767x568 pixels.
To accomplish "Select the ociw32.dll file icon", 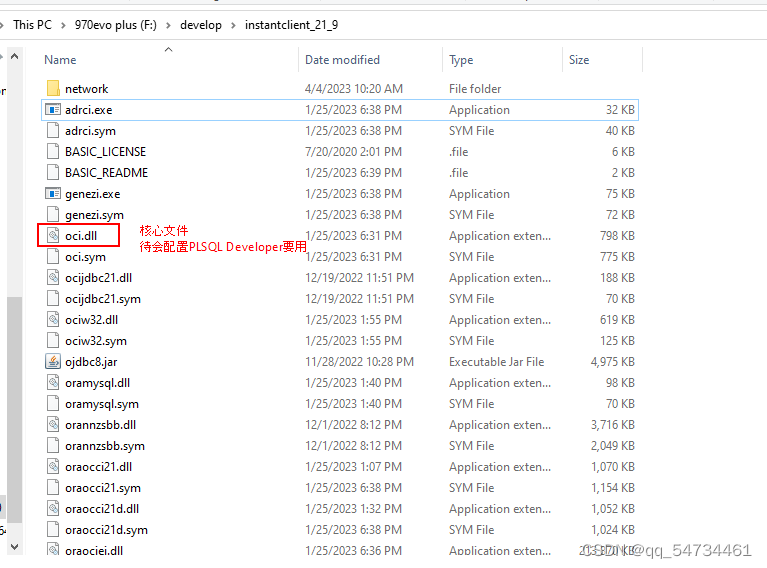I will click(x=53, y=320).
